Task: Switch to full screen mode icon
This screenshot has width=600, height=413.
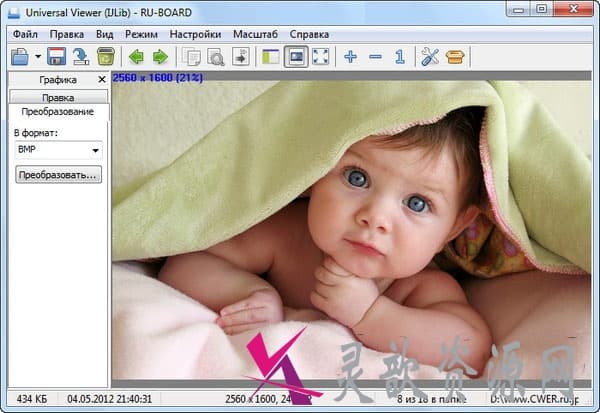Action: [320, 57]
